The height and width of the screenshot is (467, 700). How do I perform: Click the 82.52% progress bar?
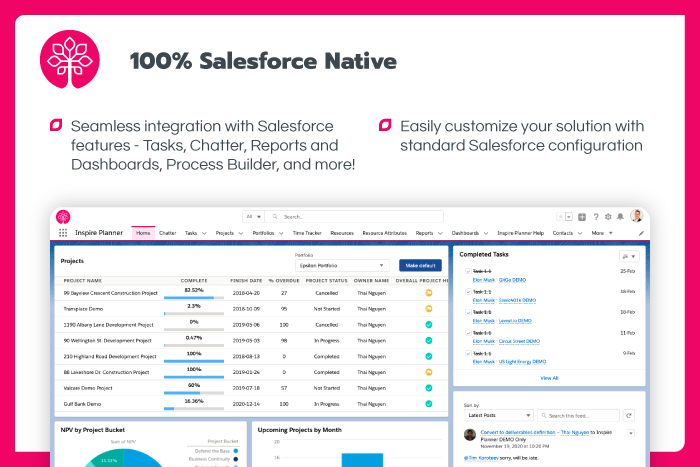click(194, 297)
